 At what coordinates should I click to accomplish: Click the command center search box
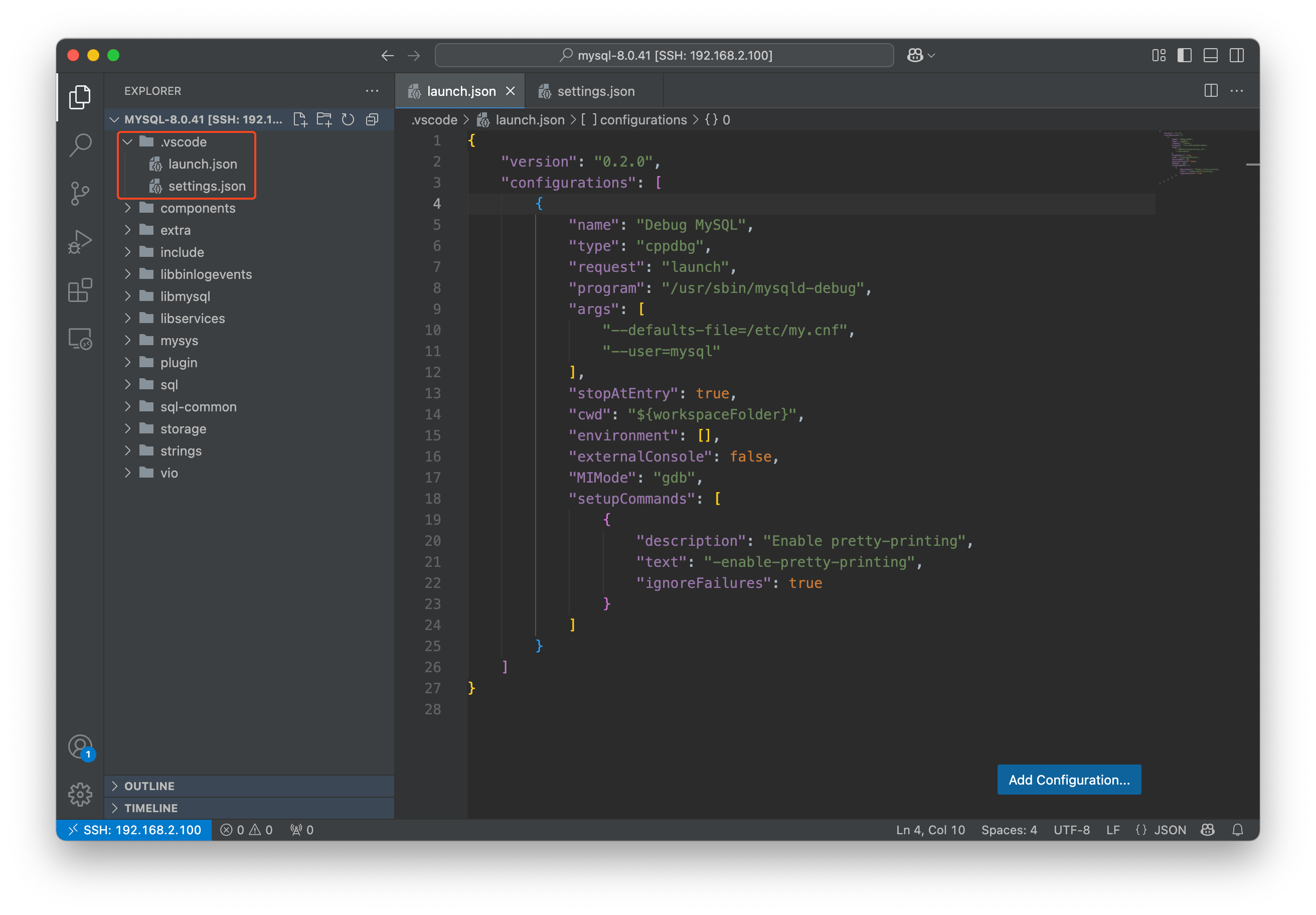click(665, 56)
